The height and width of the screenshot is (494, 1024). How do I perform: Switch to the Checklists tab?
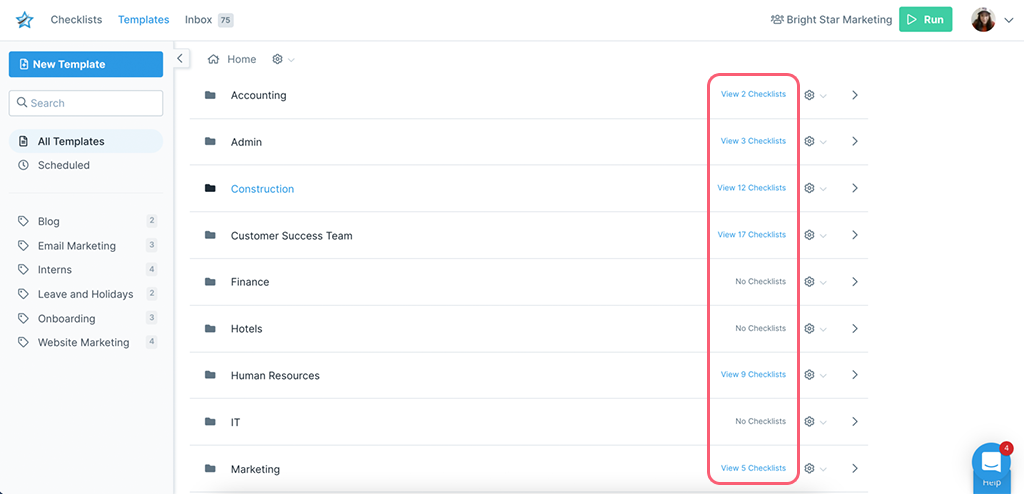click(76, 20)
